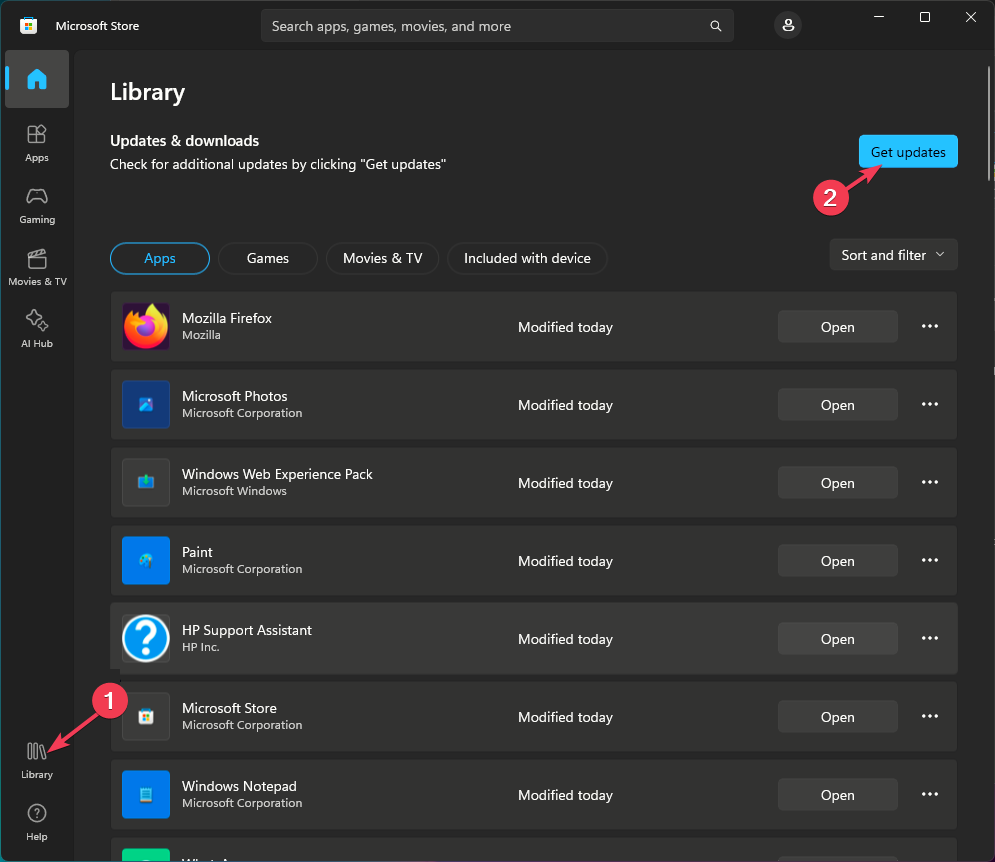Image resolution: width=995 pixels, height=862 pixels.
Task: Open Windows Web Experience Pack
Action: tap(838, 483)
